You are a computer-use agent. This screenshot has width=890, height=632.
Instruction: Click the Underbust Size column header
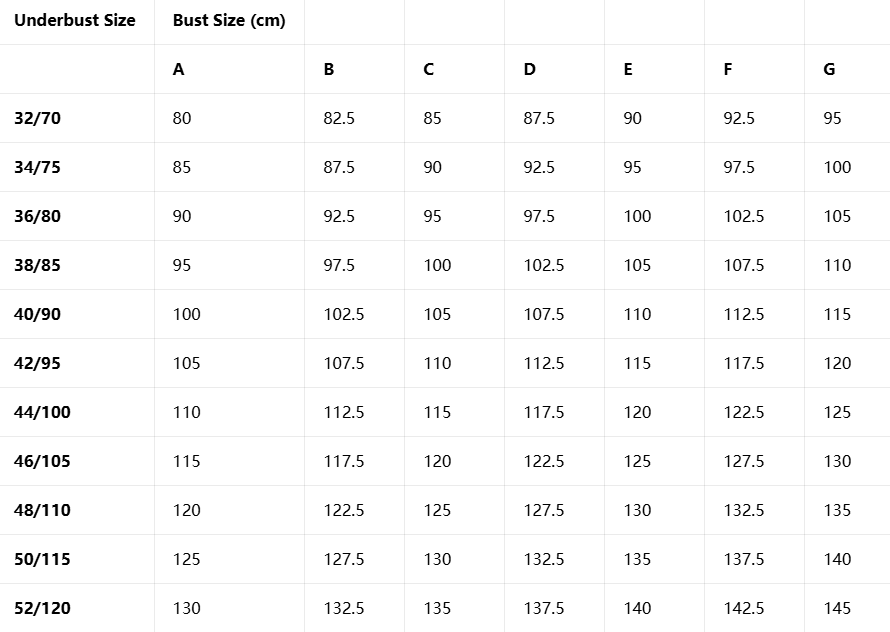point(75,21)
